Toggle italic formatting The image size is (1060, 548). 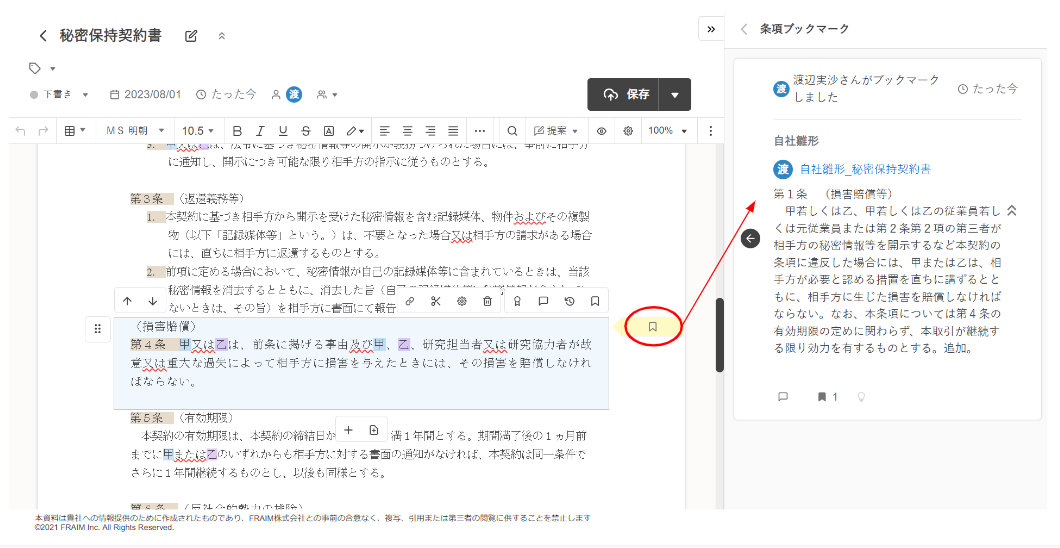[260, 131]
